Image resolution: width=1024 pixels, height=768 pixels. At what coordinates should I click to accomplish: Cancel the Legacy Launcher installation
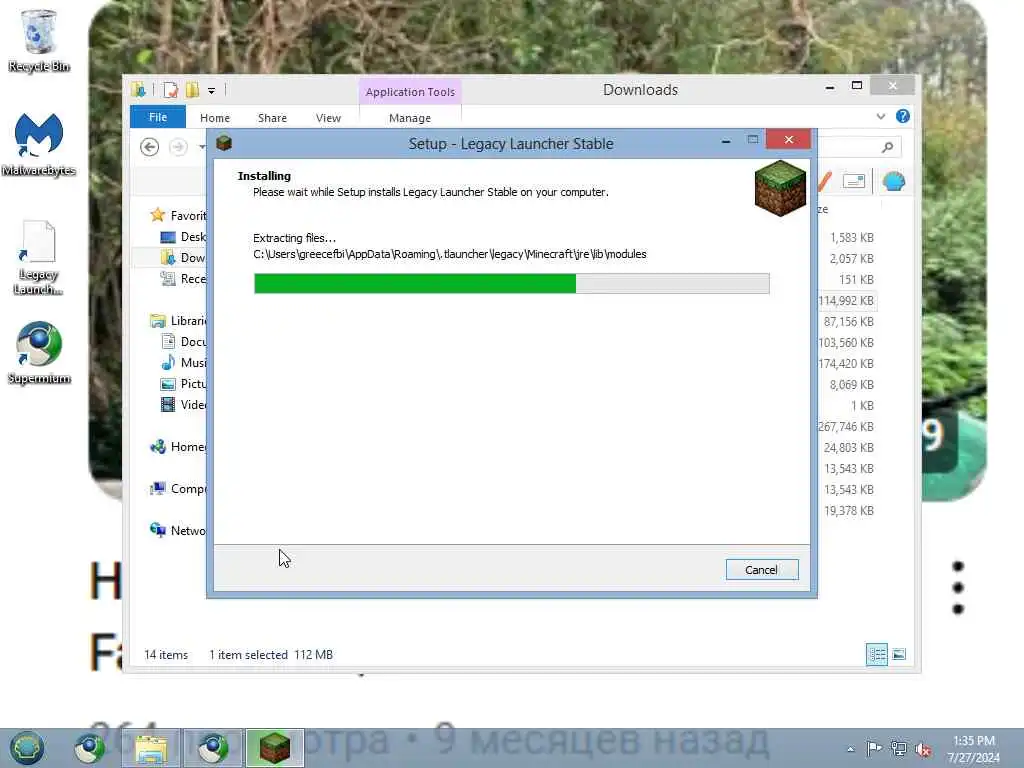click(x=761, y=569)
